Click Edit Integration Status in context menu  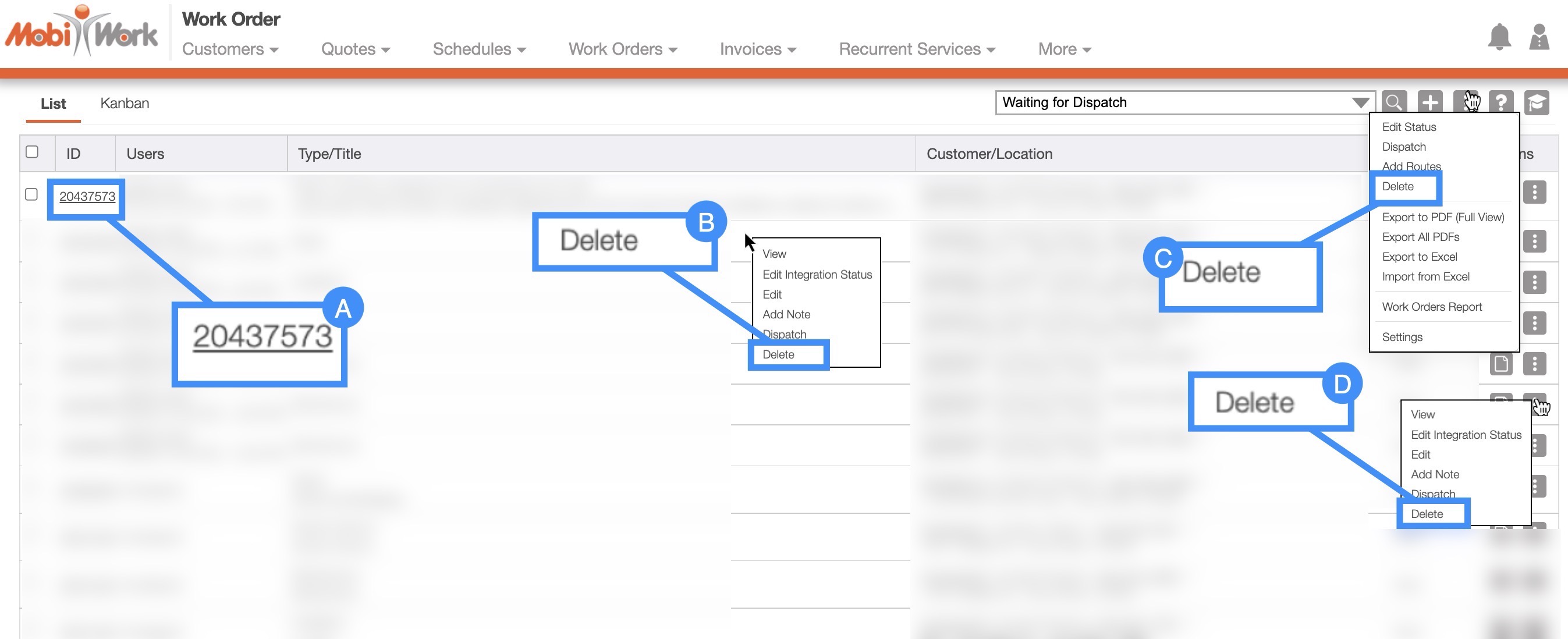pyautogui.click(x=817, y=275)
